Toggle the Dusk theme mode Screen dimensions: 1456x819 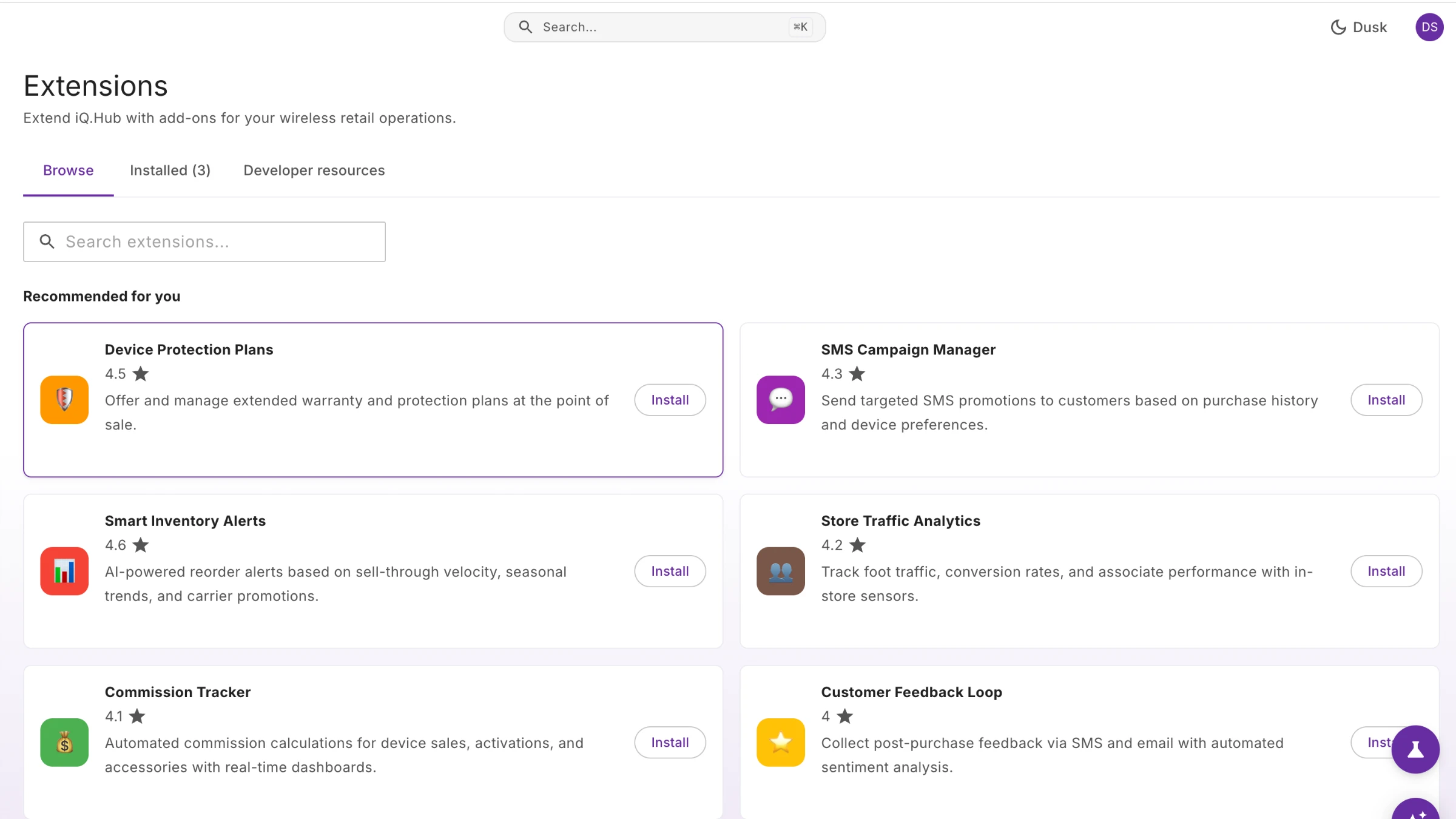tap(1358, 27)
